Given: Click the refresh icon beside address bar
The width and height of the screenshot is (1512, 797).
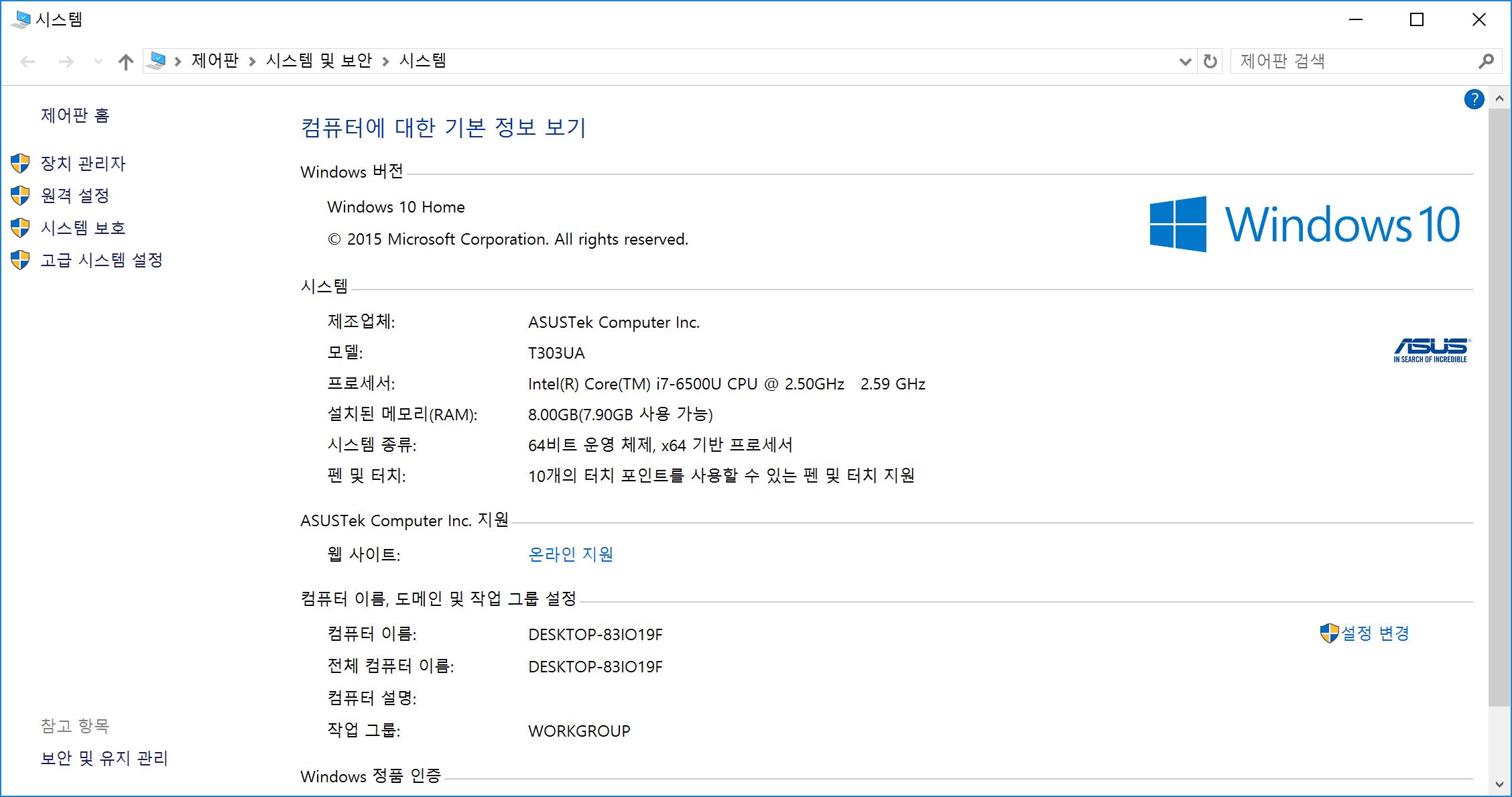Looking at the screenshot, I should pyautogui.click(x=1210, y=62).
